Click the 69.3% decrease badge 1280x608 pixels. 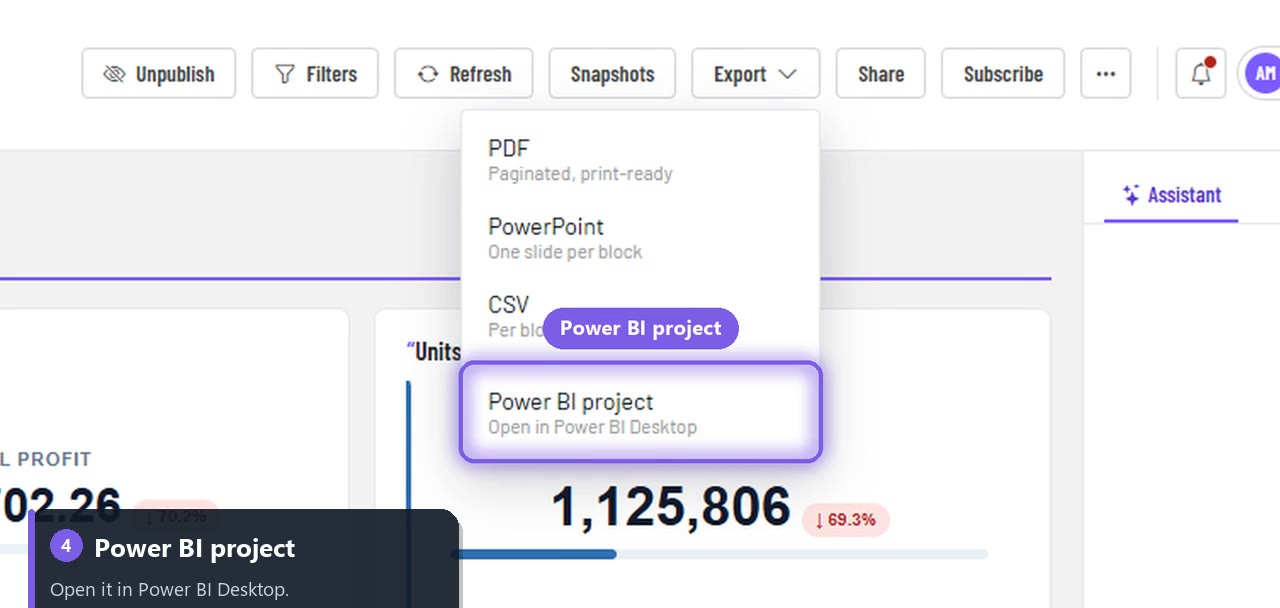pos(846,520)
